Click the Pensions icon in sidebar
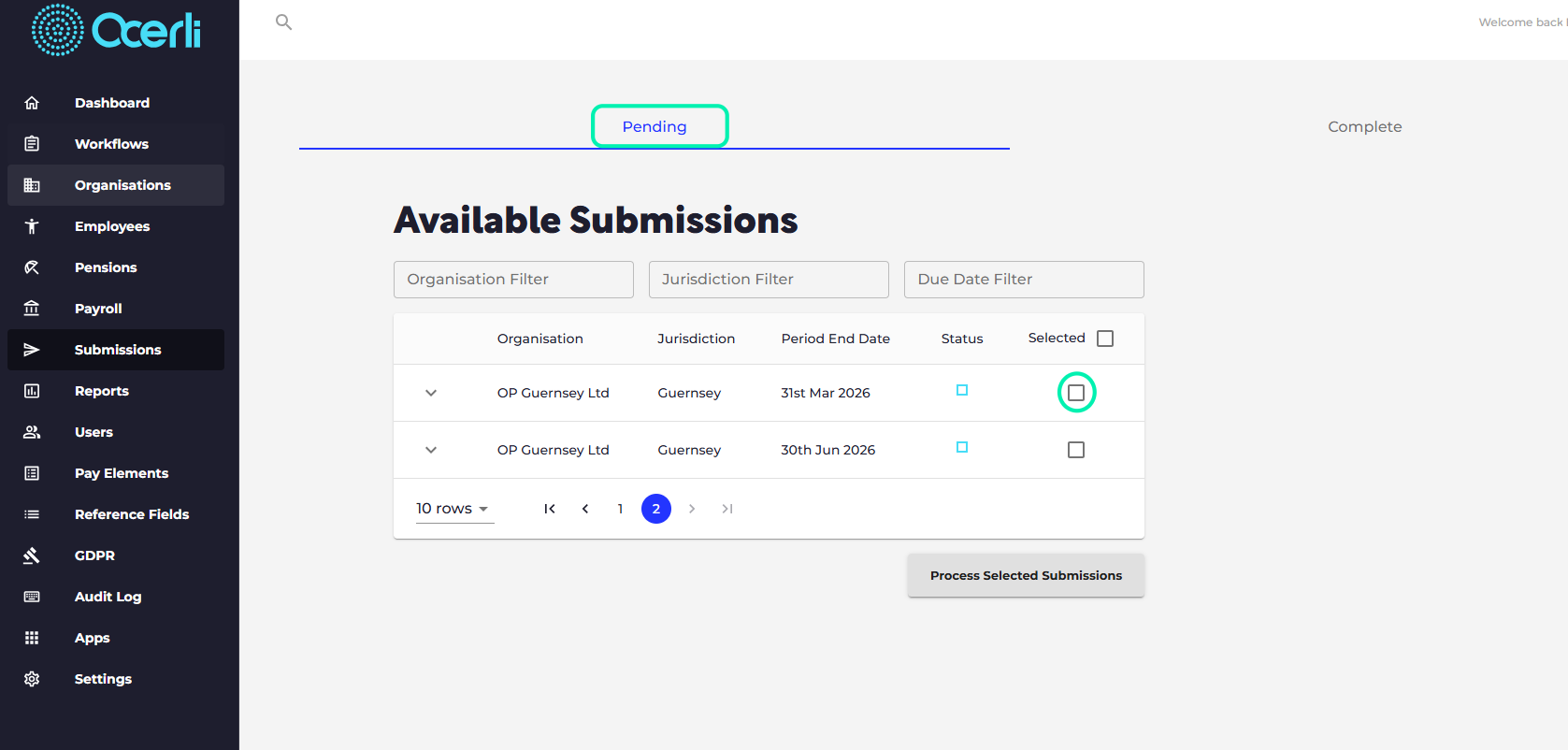The width and height of the screenshot is (1568, 750). pos(32,267)
